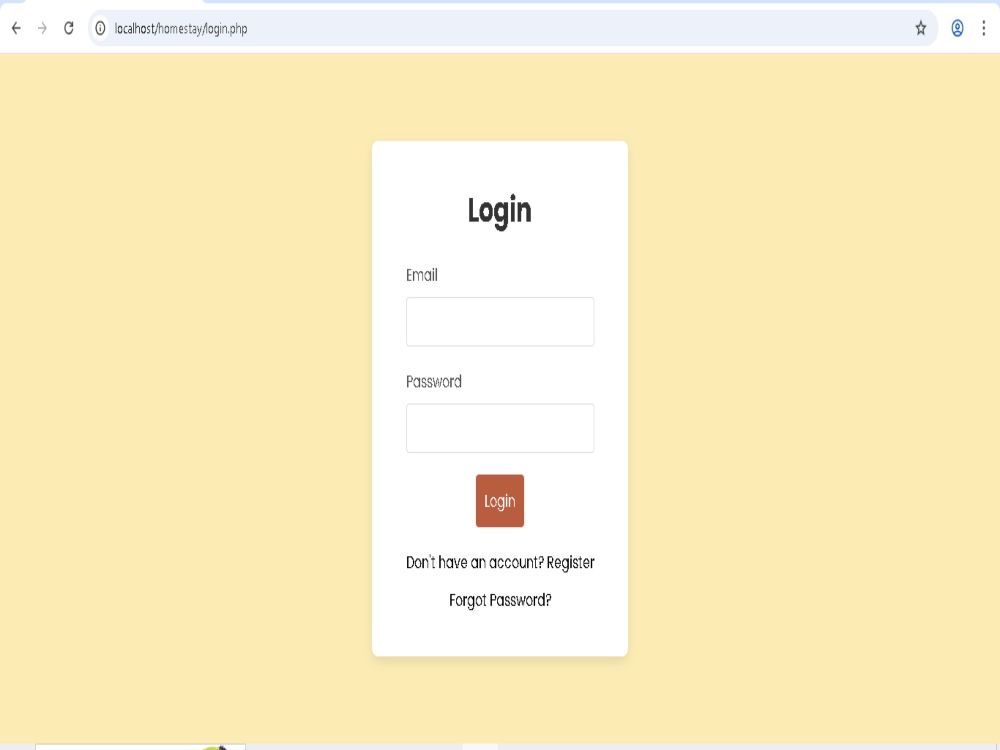1000x750 pixels.
Task: Go back to the previous page
Action: point(17,28)
